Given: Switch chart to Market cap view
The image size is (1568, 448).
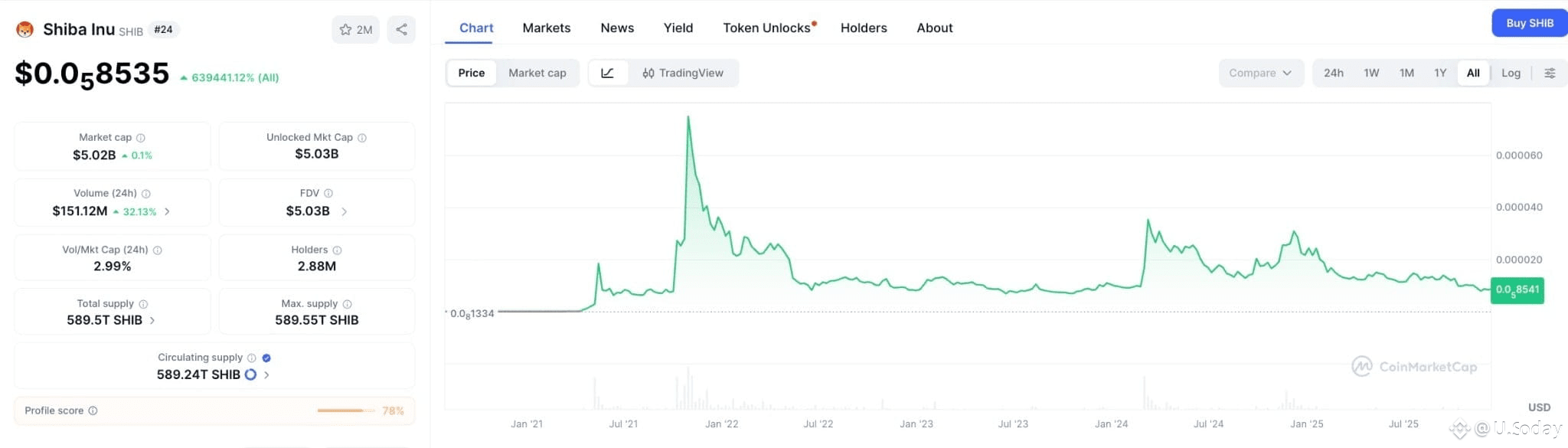Looking at the screenshot, I should (537, 73).
